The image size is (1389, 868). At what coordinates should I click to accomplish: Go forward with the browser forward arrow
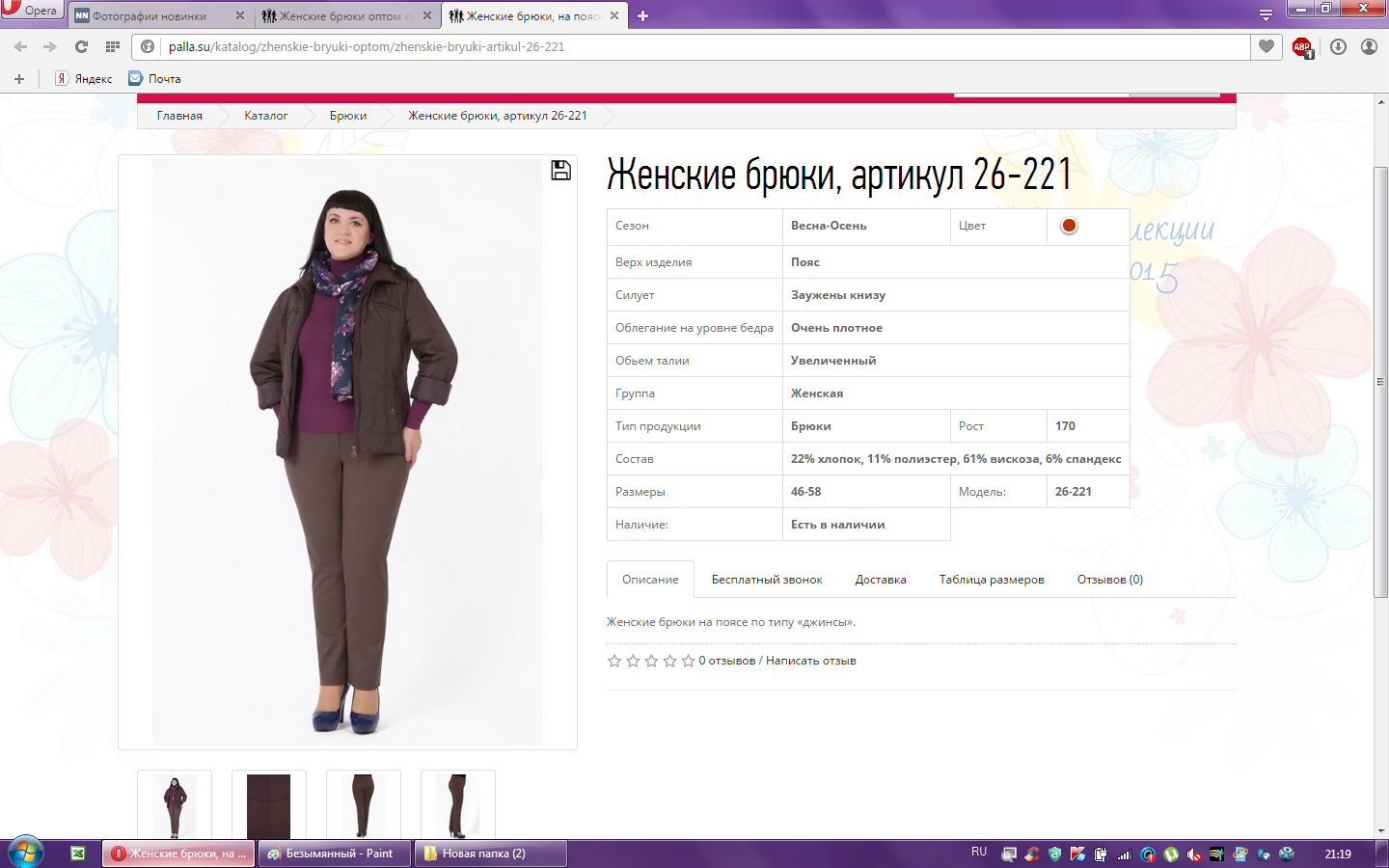[x=50, y=46]
